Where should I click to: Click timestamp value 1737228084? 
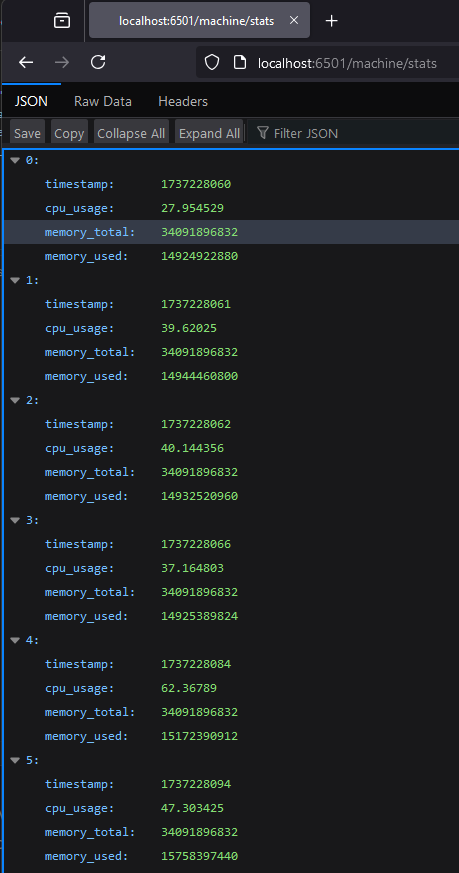click(196, 664)
